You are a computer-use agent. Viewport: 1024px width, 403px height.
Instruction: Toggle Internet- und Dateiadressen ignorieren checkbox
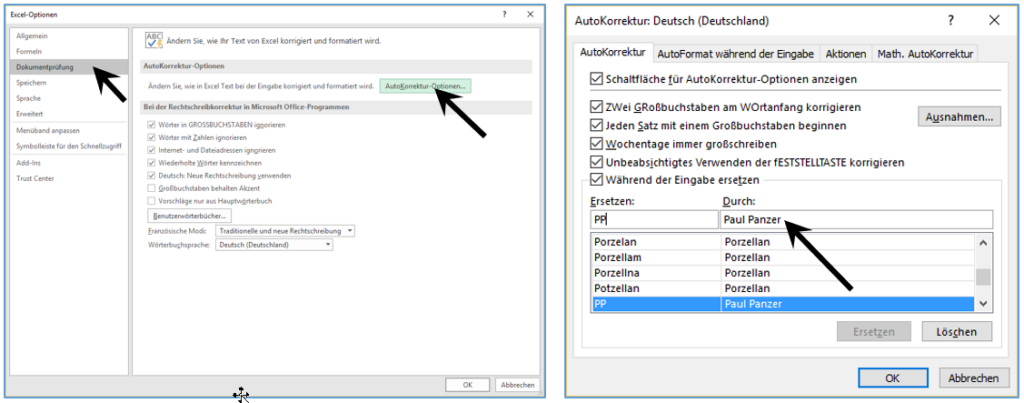point(152,150)
